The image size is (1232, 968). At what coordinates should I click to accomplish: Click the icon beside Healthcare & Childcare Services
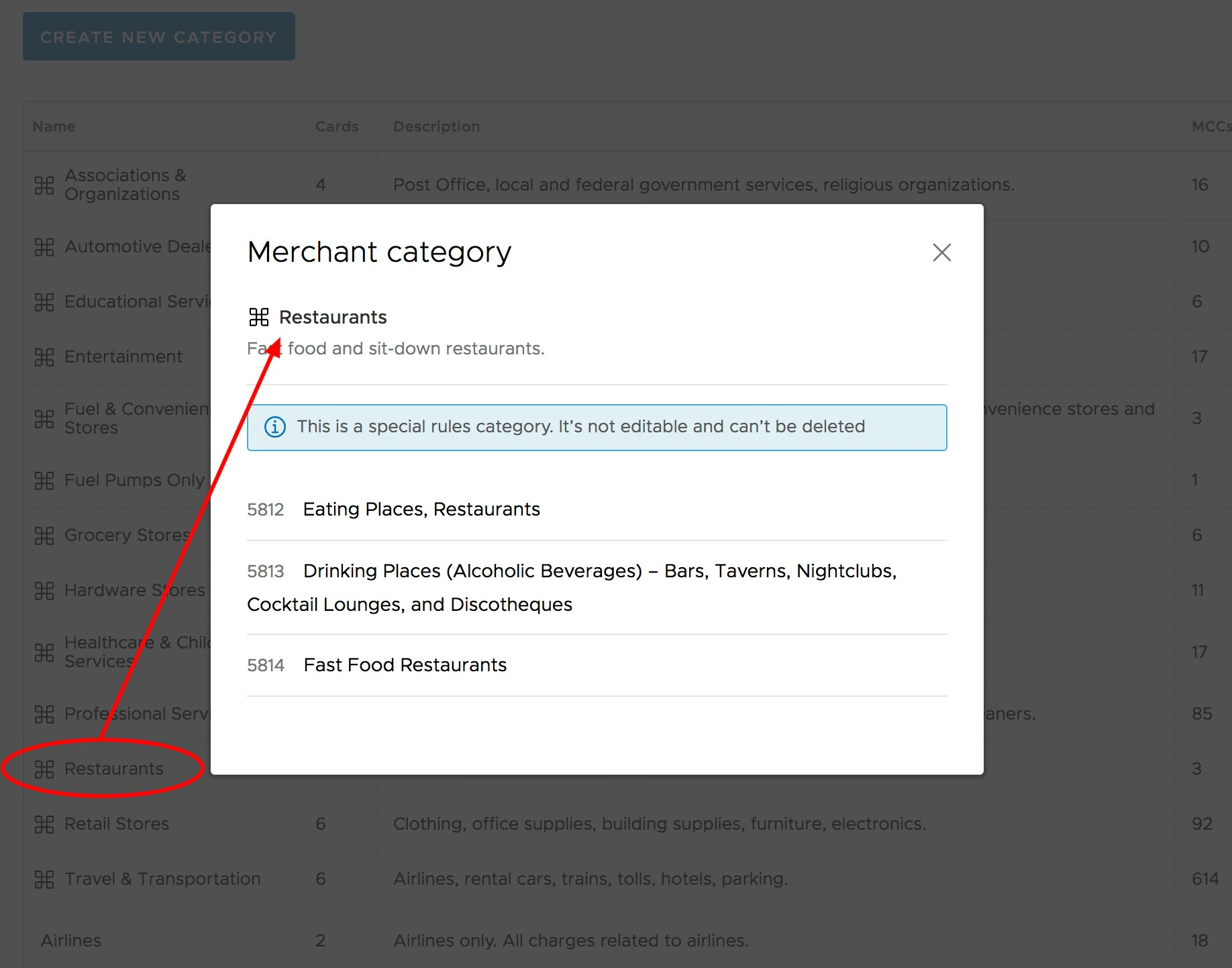tap(44, 652)
